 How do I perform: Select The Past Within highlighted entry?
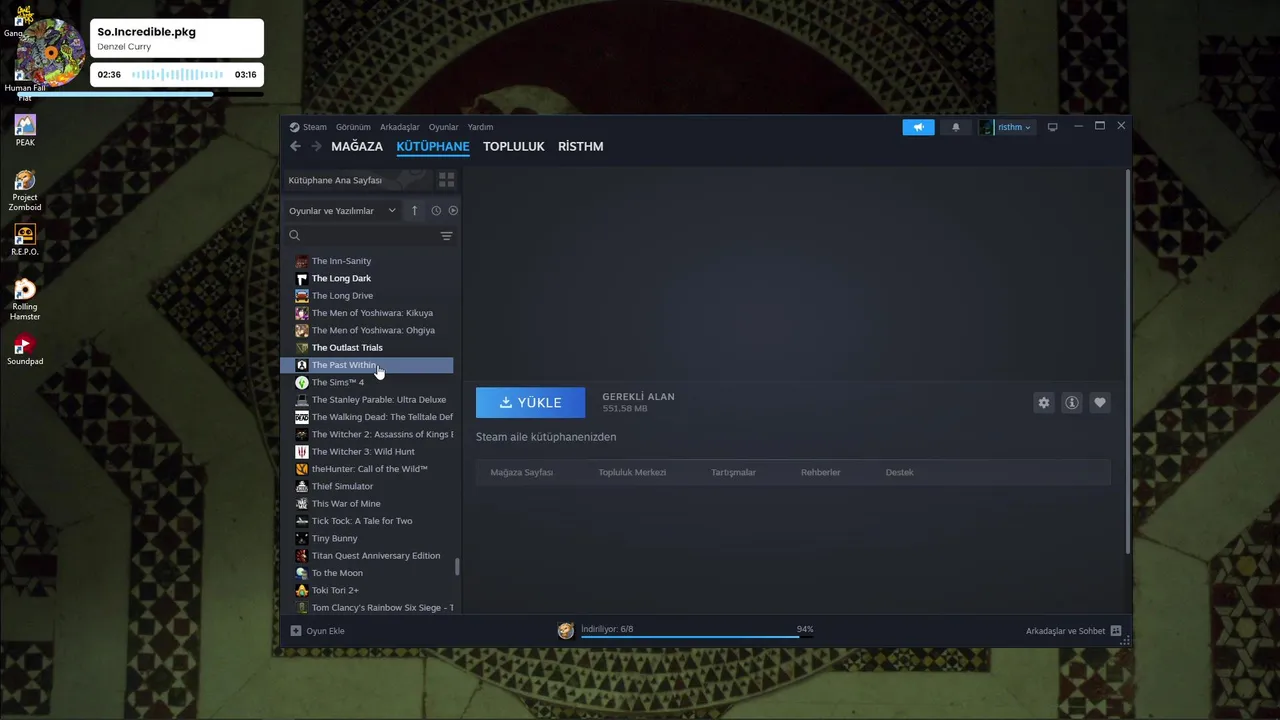tap(367, 365)
